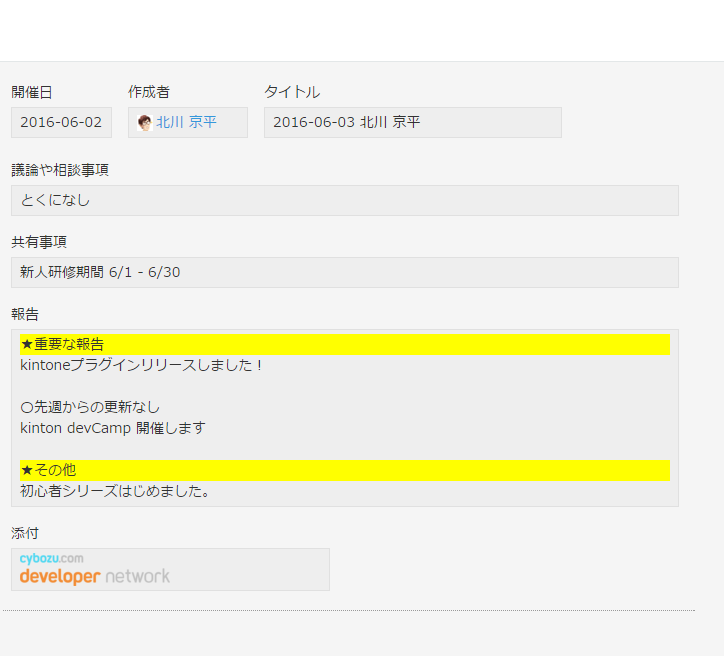Click the 共有事項 field label
The height and width of the screenshot is (656, 724).
point(39,242)
